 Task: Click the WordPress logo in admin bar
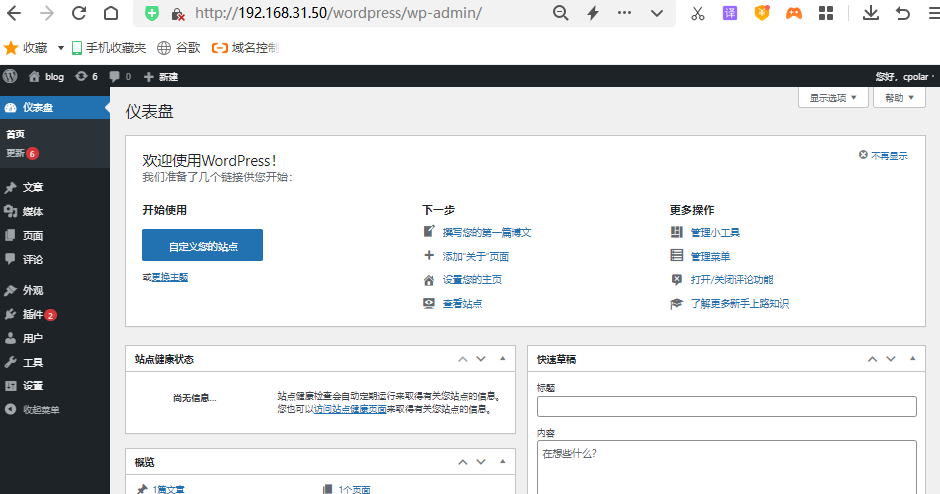tap(10, 76)
